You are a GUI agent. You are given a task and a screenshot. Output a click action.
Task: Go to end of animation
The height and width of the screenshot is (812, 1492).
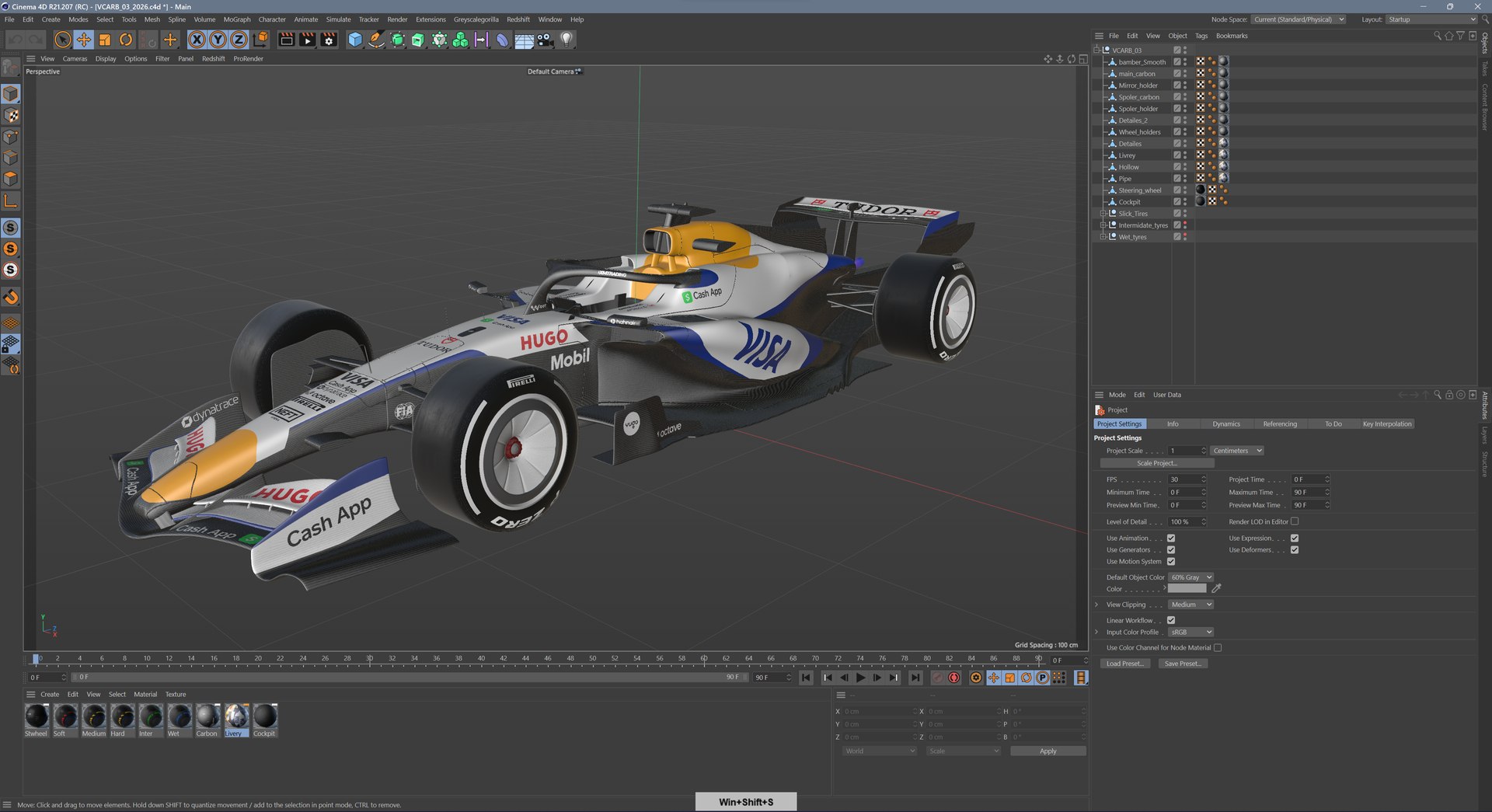(915, 678)
